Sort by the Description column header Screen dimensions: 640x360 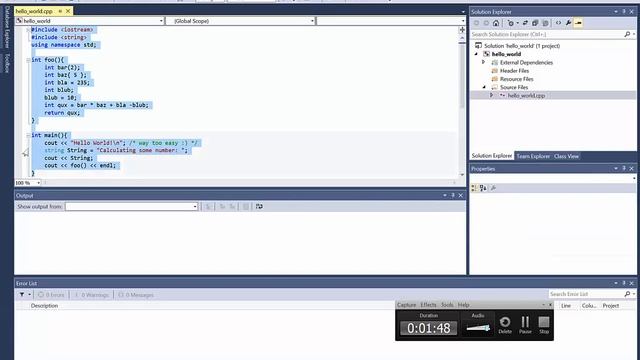click(x=44, y=306)
